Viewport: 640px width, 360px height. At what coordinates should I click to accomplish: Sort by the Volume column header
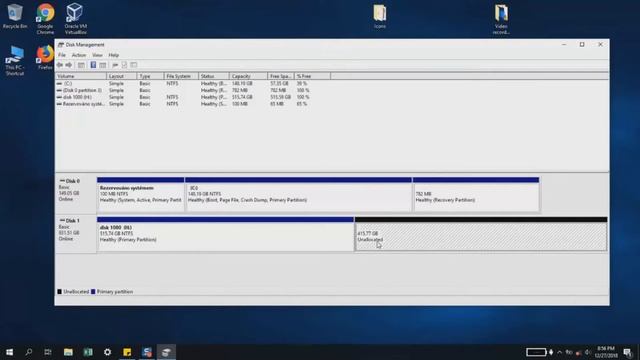(81, 76)
